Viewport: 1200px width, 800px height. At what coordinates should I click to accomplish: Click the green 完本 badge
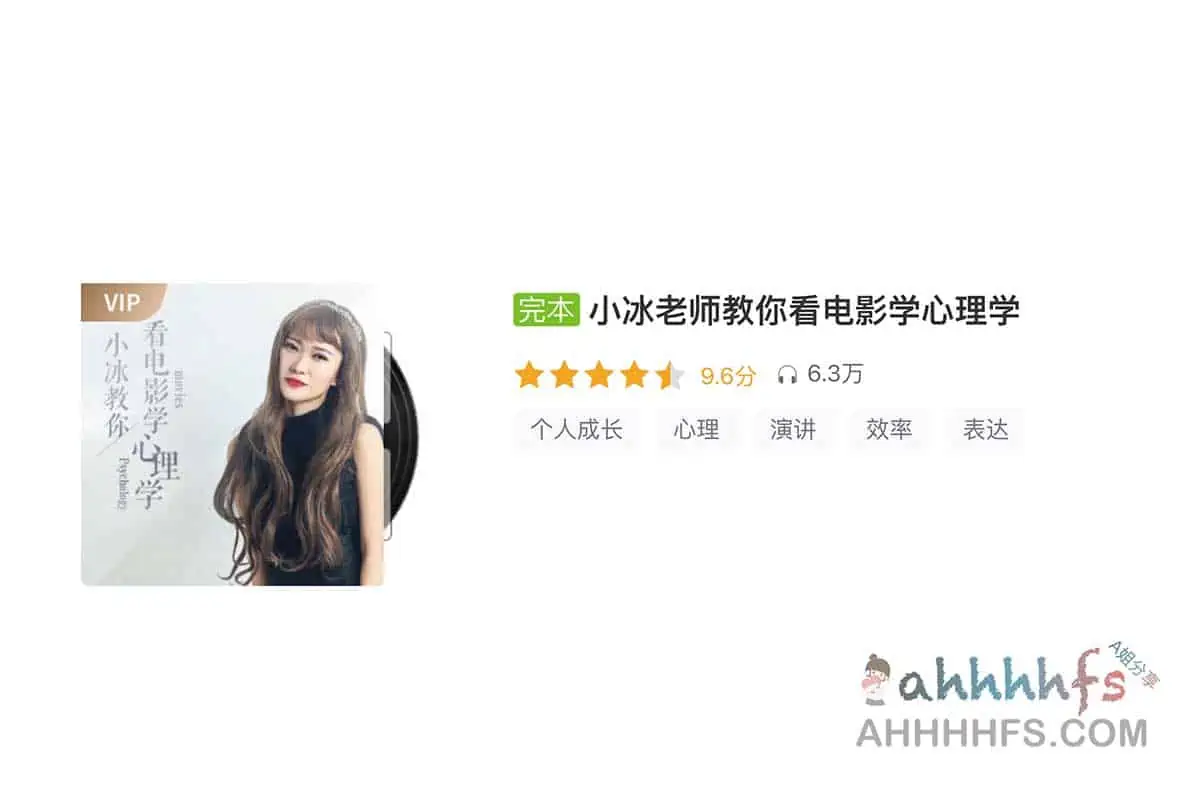(547, 311)
